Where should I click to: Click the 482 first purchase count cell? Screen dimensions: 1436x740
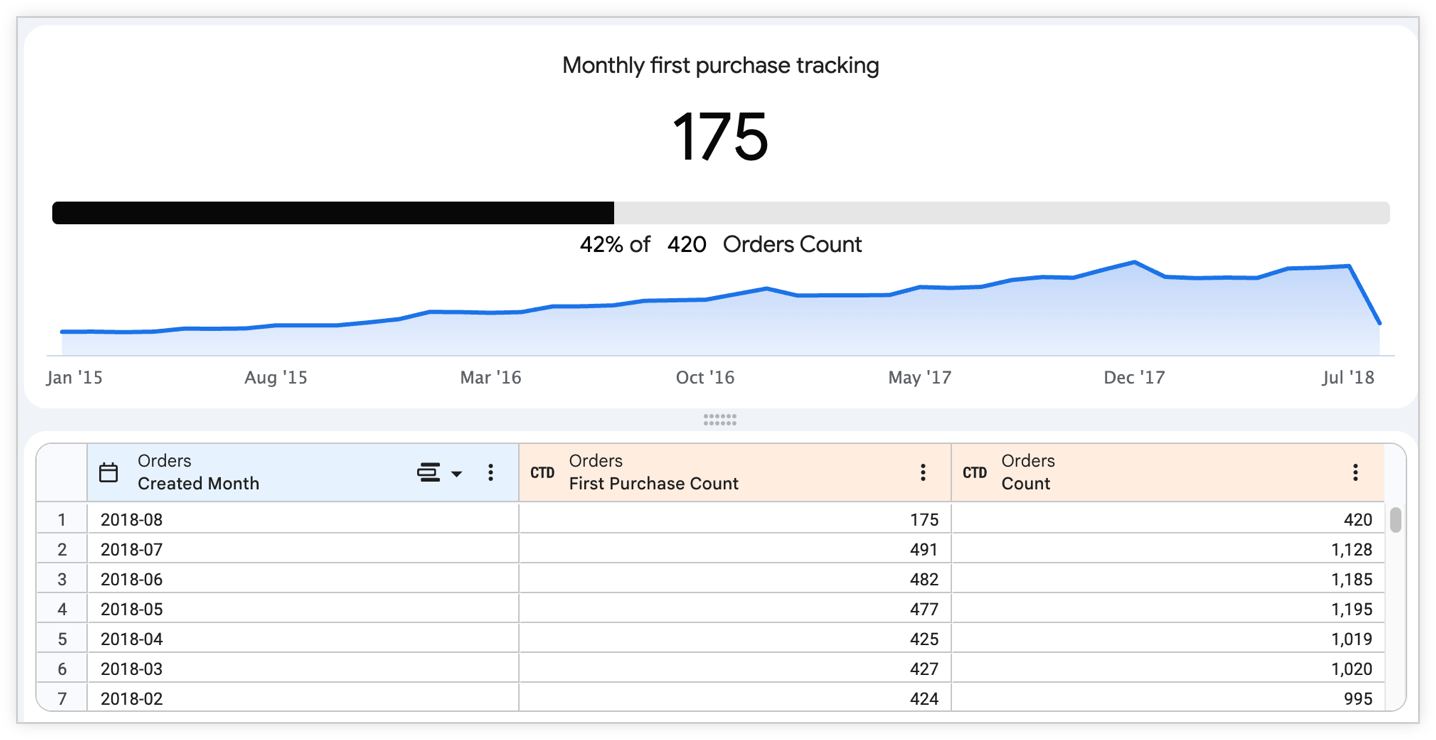point(735,579)
